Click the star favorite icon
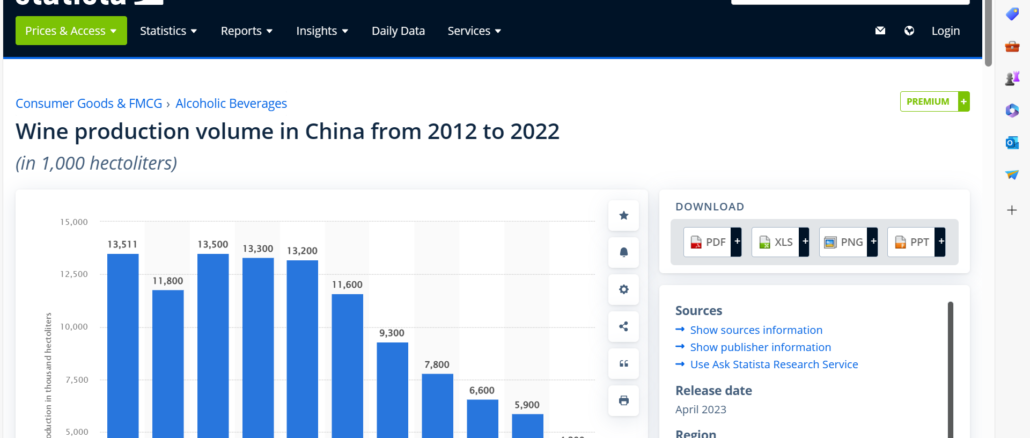This screenshot has height=438, width=1030. tap(624, 215)
